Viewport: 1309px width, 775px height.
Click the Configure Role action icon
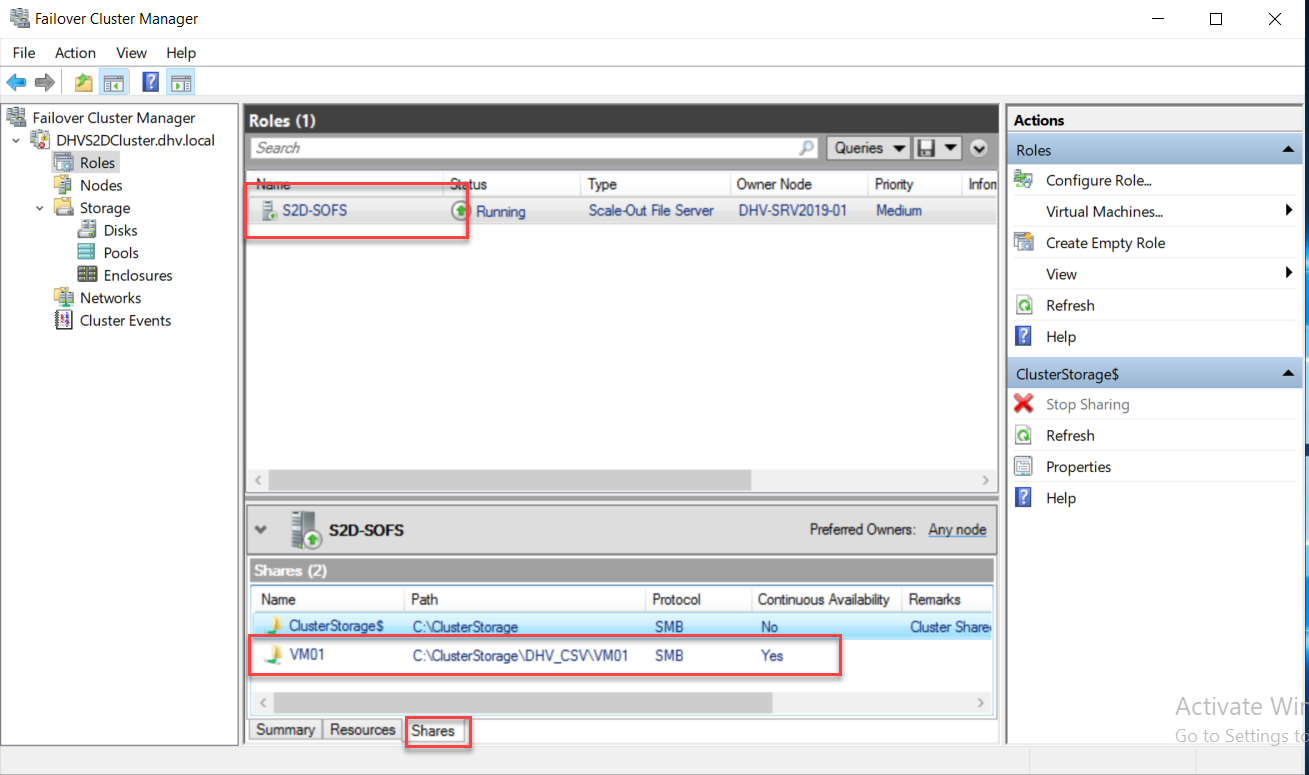pyautogui.click(x=1024, y=180)
